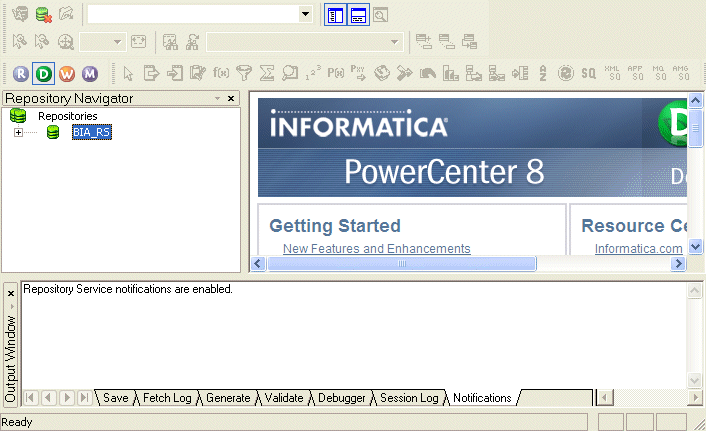Open the Repository Navigator panel menu arrow
706x431 pixels.
pyautogui.click(x=217, y=98)
